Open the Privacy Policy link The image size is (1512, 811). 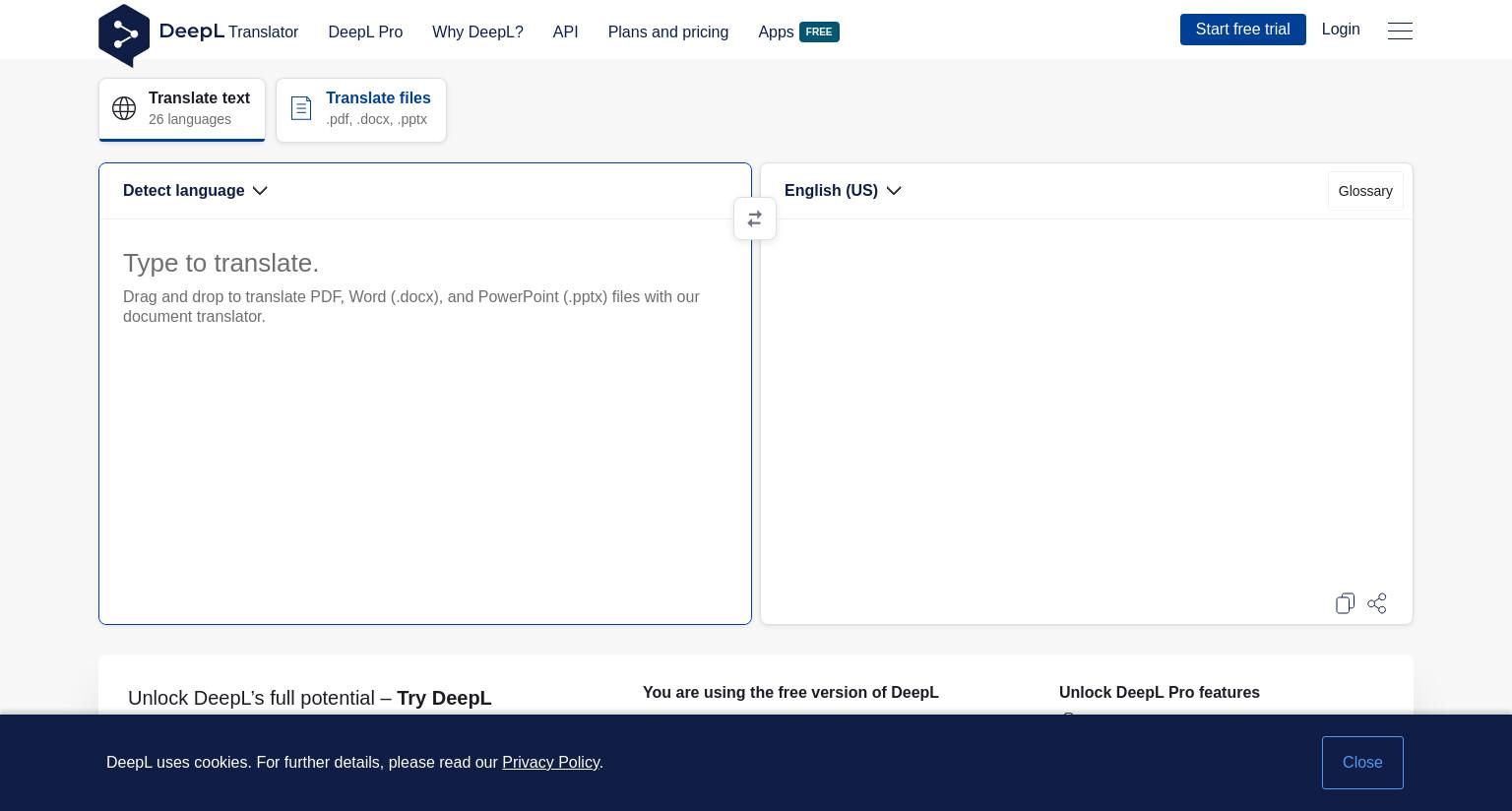click(550, 763)
